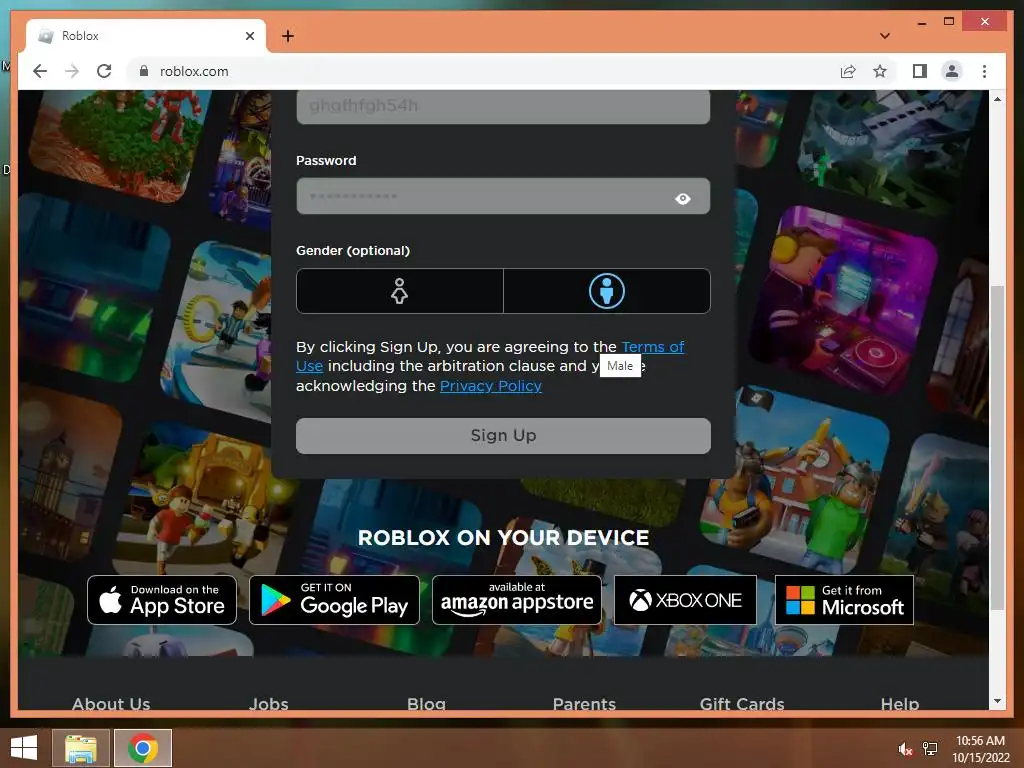Open Get it on Google Play badge
This screenshot has height=768, width=1024.
pyautogui.click(x=334, y=600)
